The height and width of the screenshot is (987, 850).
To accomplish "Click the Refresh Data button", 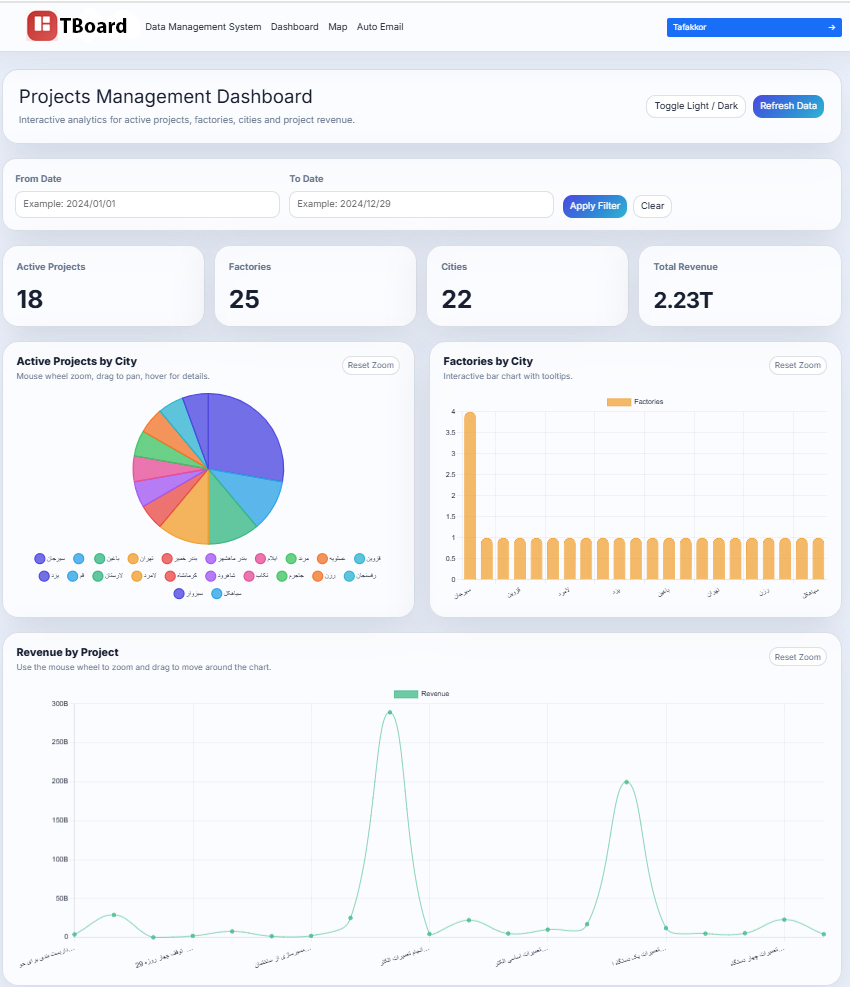I will [788, 106].
